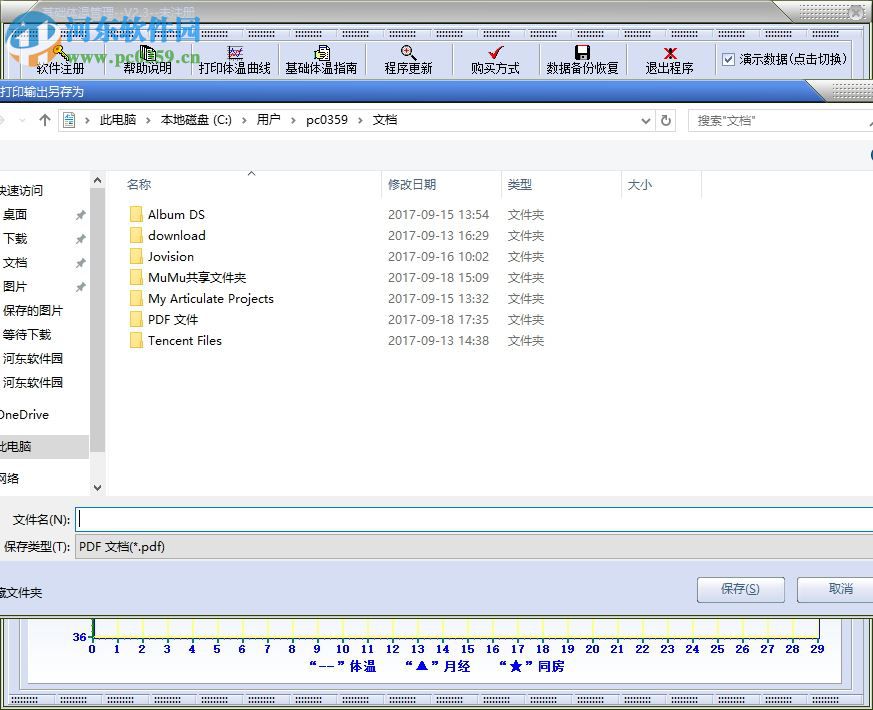Screen dimensions: 873x710
Task: Click the pin icon next to 图片
Action: [81, 287]
